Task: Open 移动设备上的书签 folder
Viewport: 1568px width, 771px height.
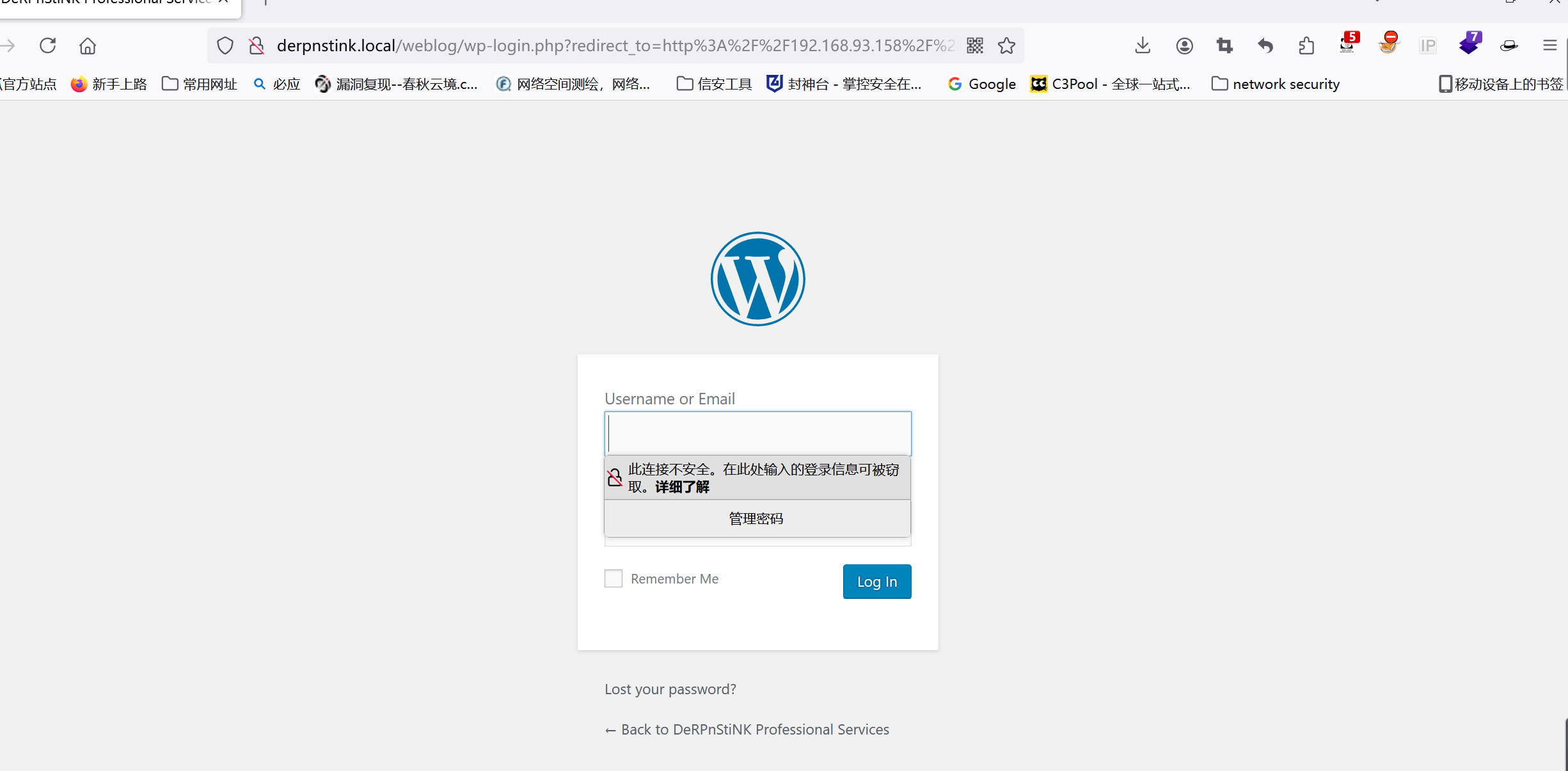Action: coord(1501,84)
